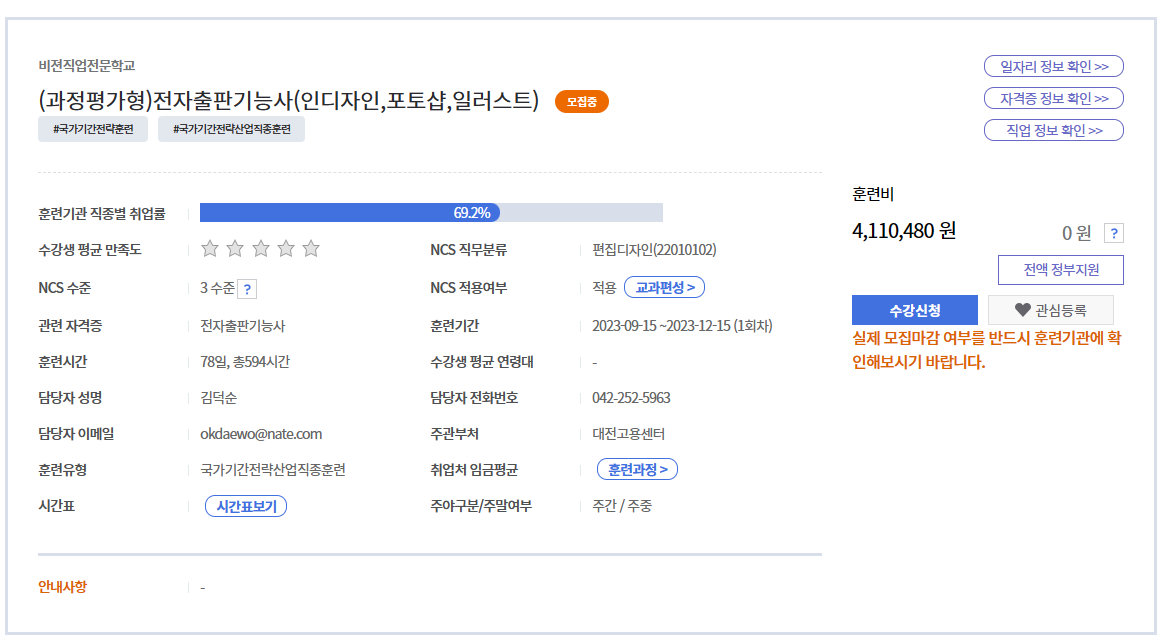
Task: Select the #국가기간전략훈련 tag
Action: tap(93, 129)
